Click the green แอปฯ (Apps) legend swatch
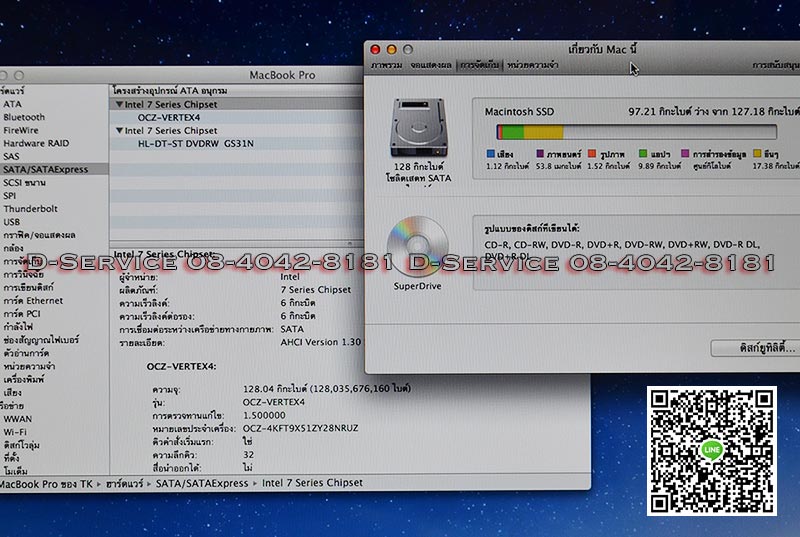 (x=643, y=154)
